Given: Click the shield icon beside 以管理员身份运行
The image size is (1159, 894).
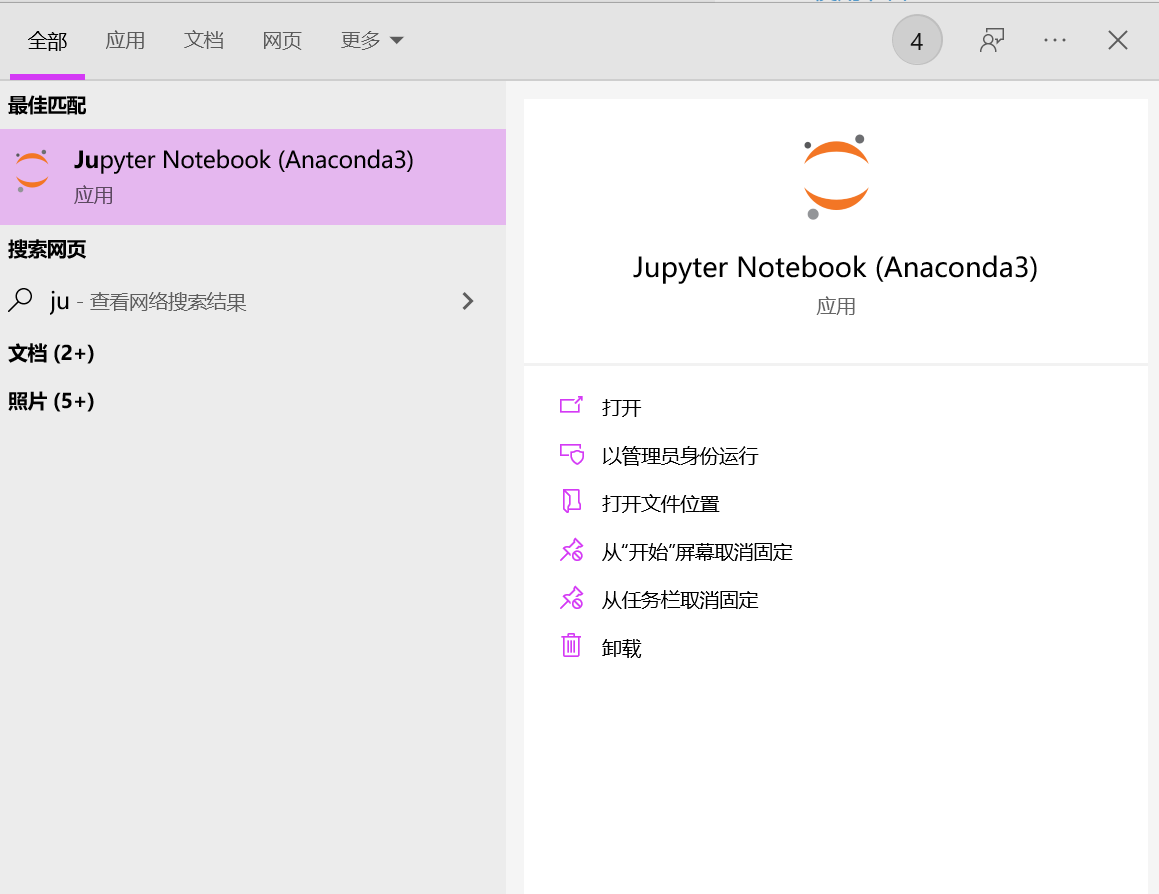Looking at the screenshot, I should pos(572,455).
